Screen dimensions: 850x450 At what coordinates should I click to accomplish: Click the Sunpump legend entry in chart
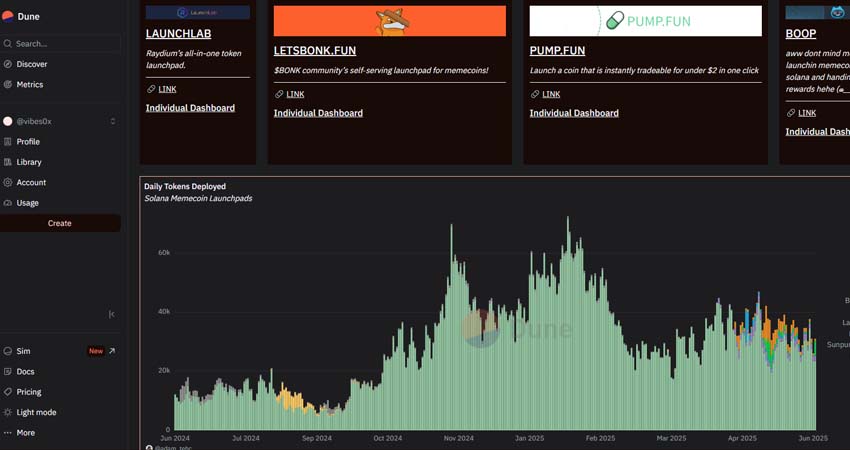[x=837, y=345]
